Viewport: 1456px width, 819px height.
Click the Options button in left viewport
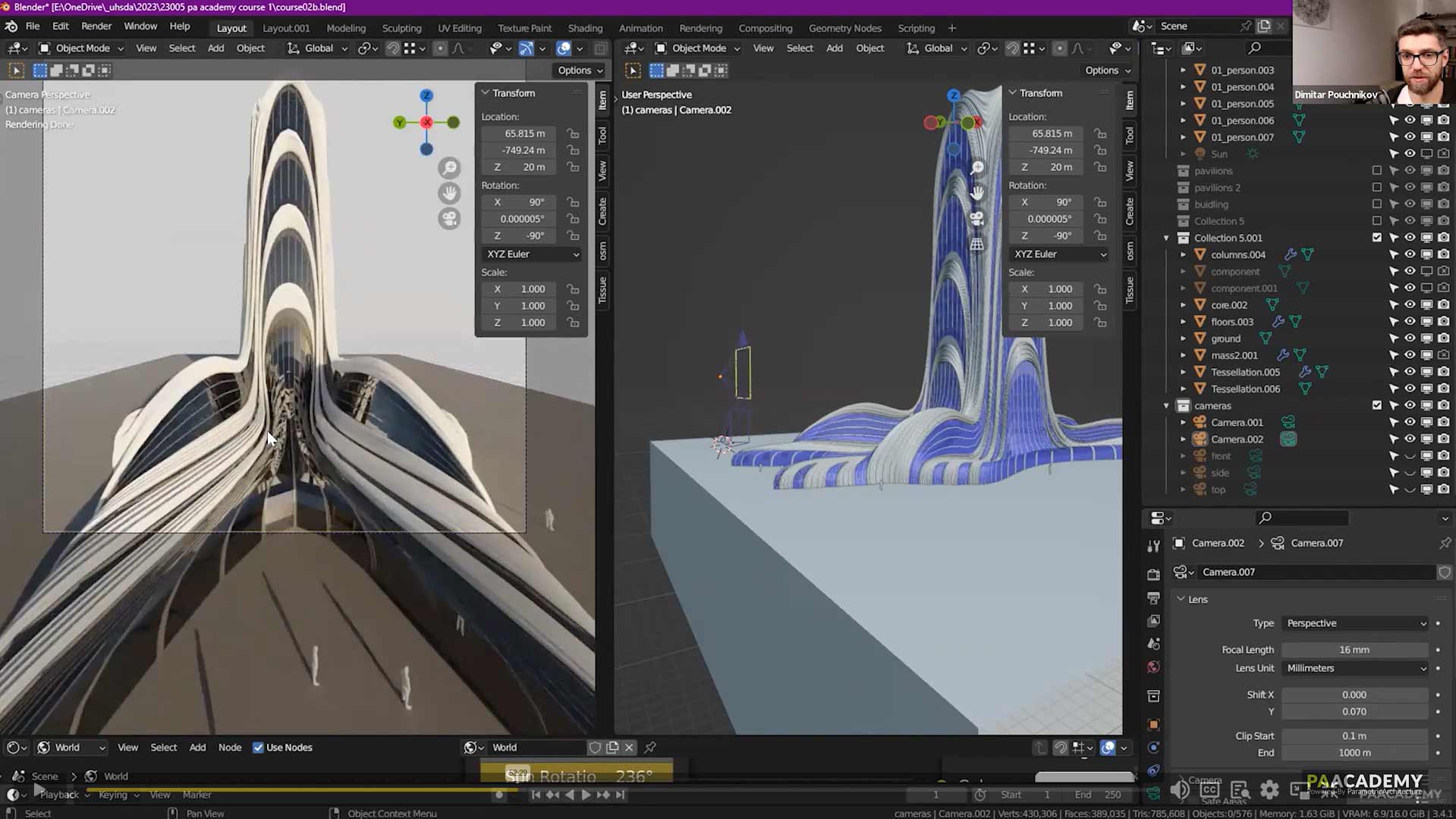click(580, 71)
